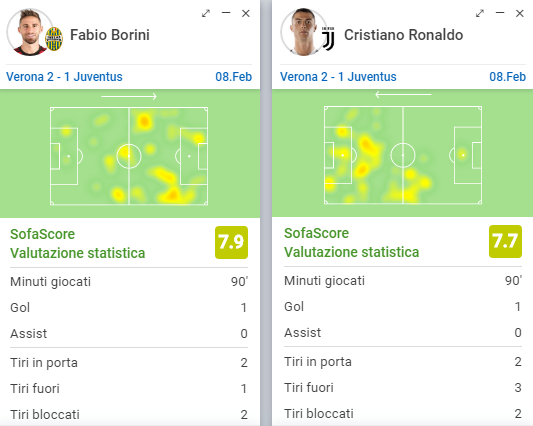Minimize the Fabio Borini panel
This screenshot has width=533, height=426.
click(226, 13)
